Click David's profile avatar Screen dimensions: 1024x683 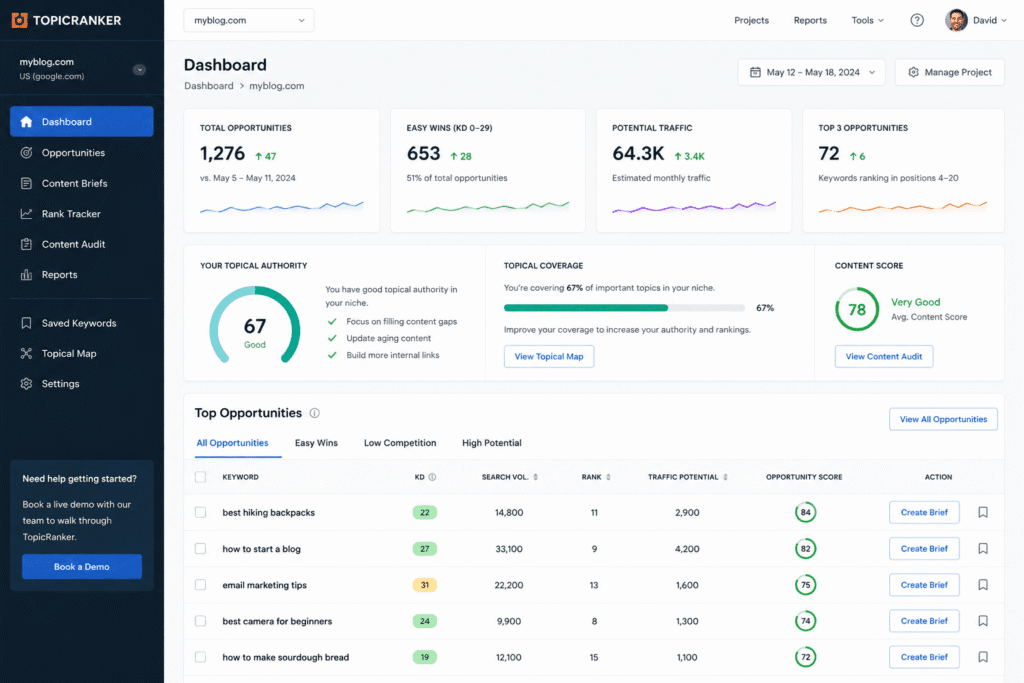click(956, 20)
